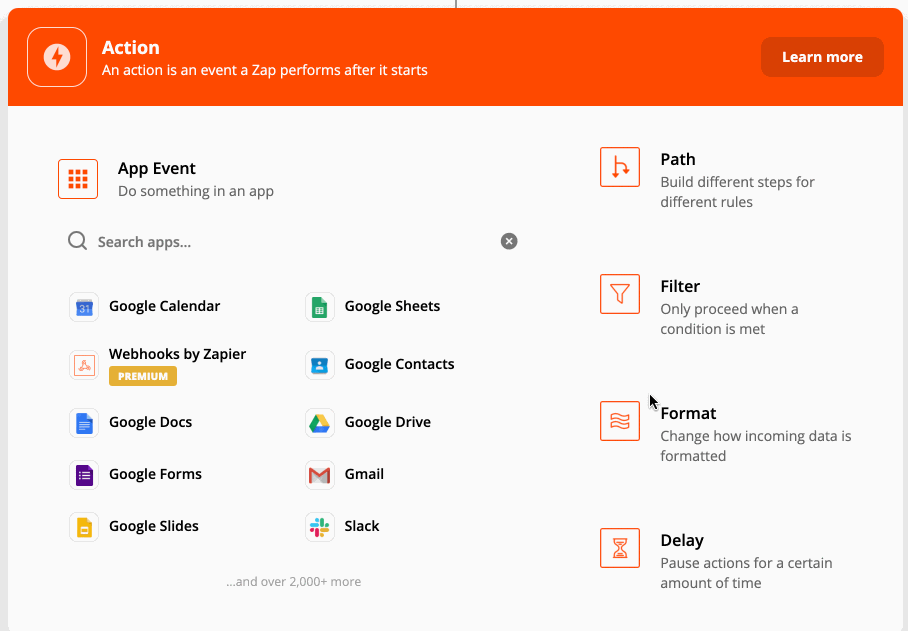The image size is (908, 631).
Task: Select the Format option title
Action: point(688,413)
